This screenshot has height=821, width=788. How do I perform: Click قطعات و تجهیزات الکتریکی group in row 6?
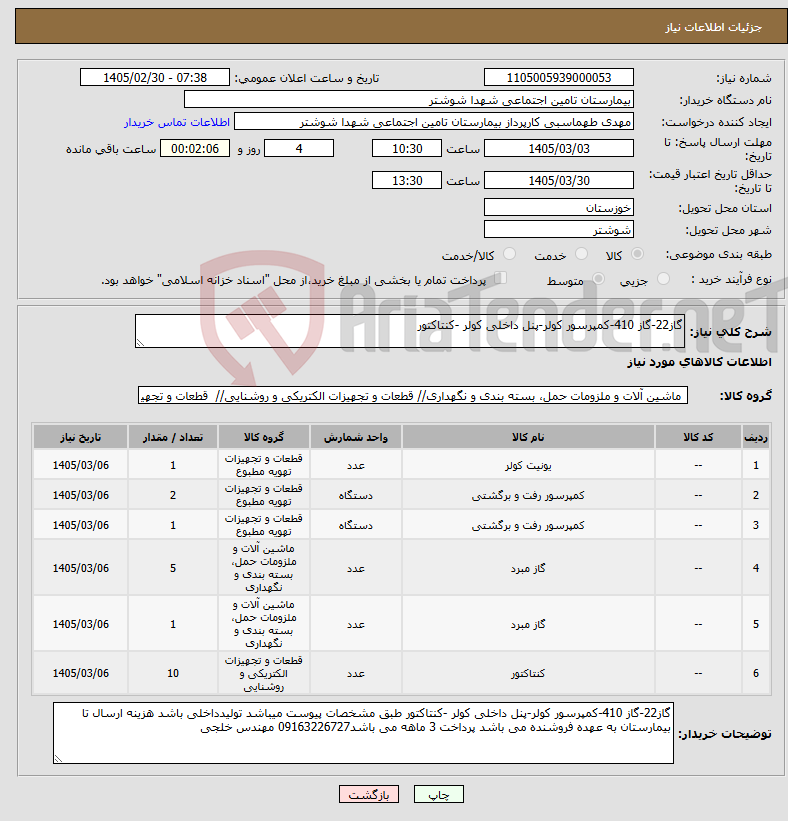click(263, 673)
